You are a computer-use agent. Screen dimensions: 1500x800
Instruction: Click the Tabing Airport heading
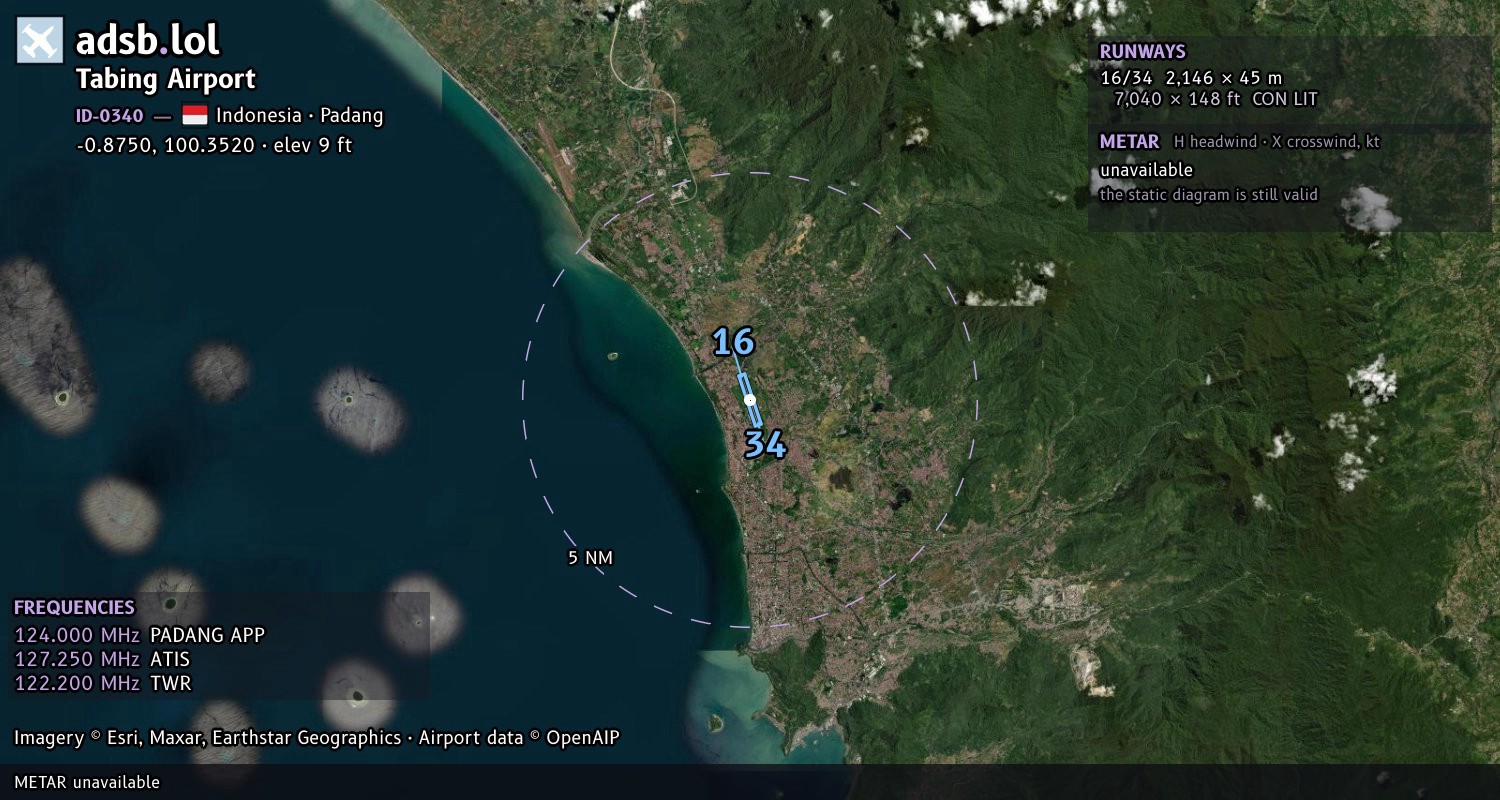[x=166, y=79]
